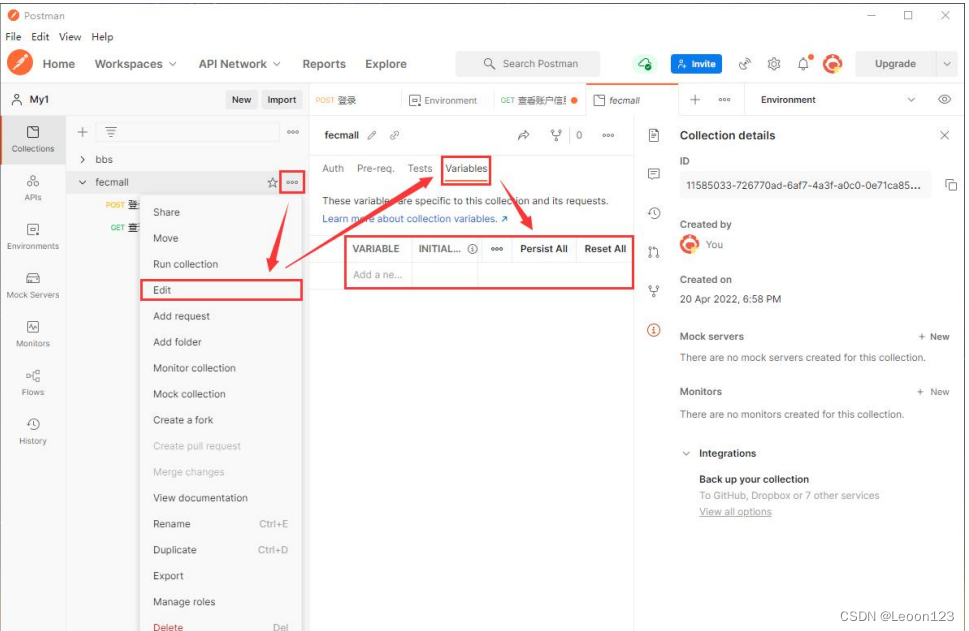Image resolution: width=969 pixels, height=631 pixels.
Task: Click the Import button
Action: tap(282, 100)
